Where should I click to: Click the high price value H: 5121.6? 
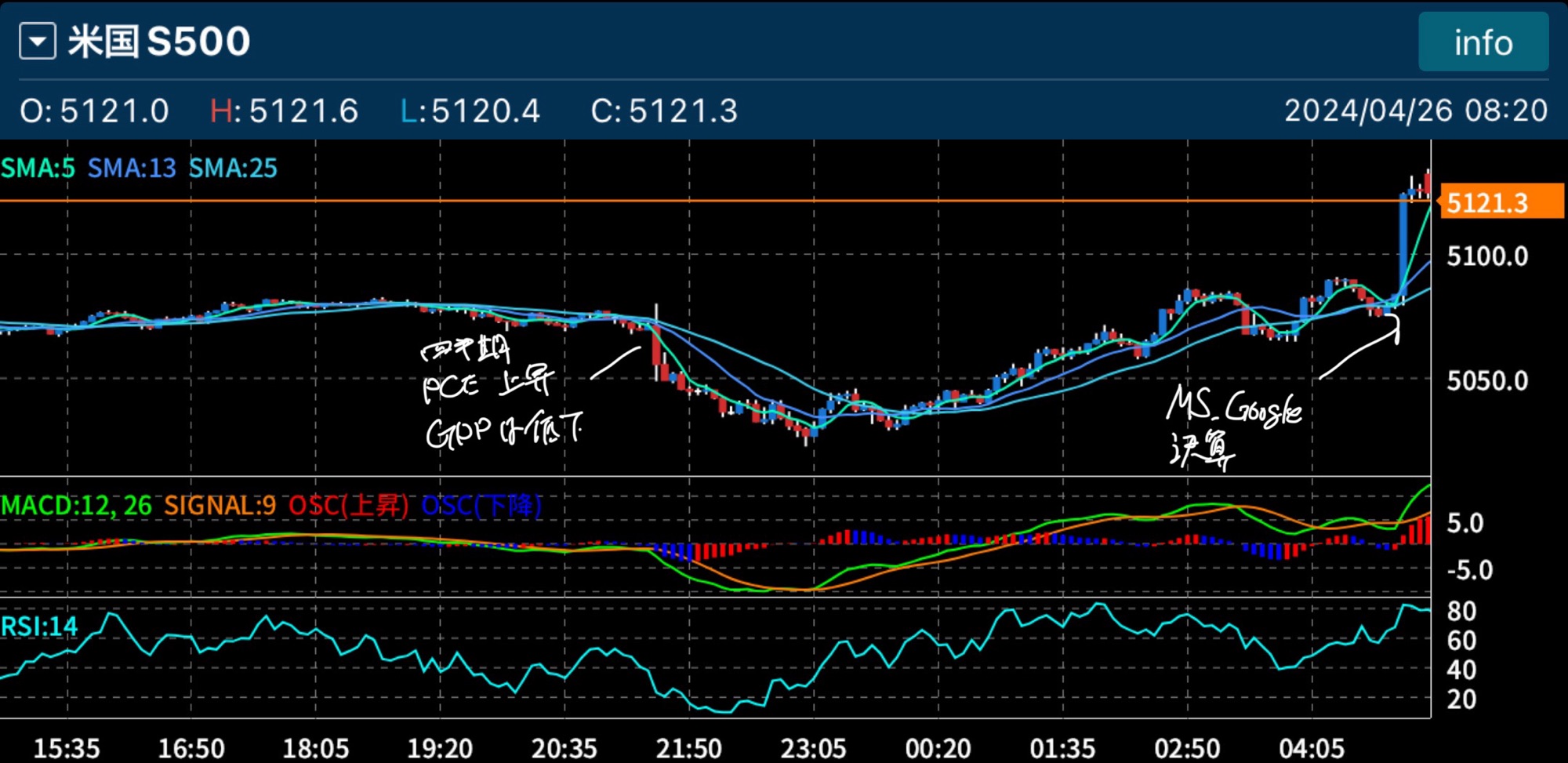coord(284,111)
